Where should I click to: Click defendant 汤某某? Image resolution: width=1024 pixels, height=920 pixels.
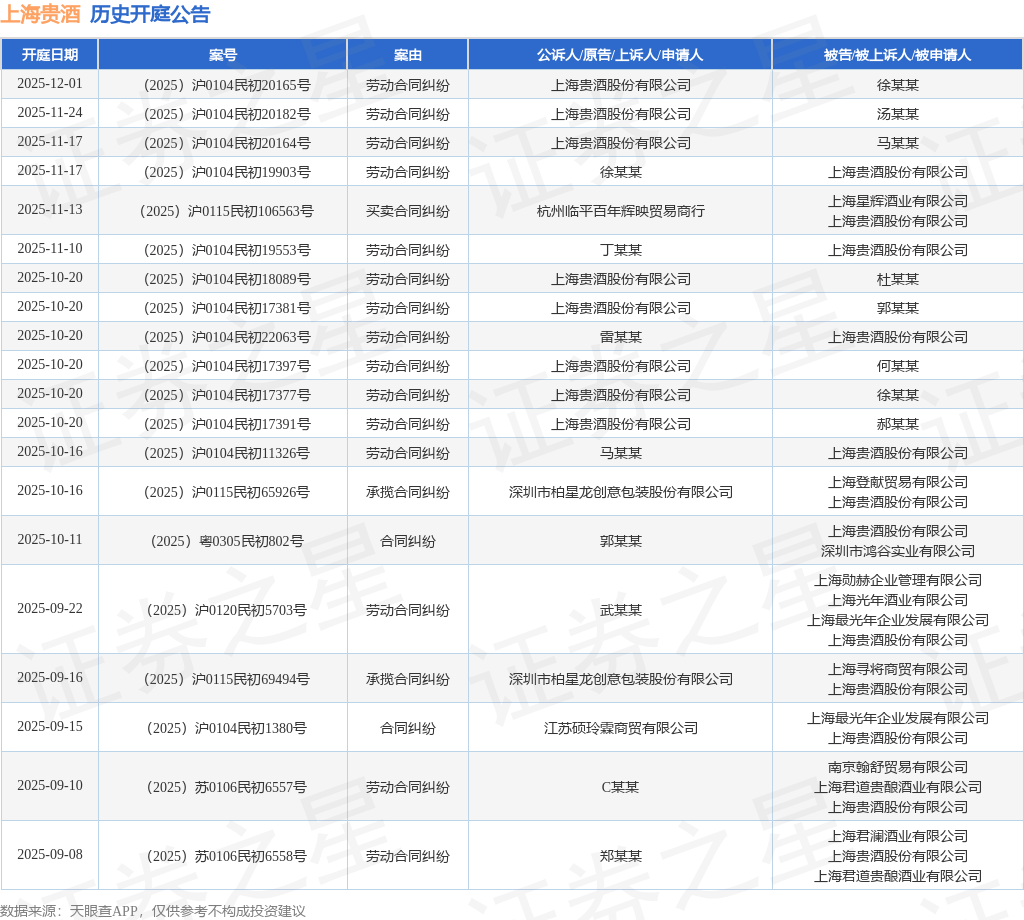click(x=897, y=114)
